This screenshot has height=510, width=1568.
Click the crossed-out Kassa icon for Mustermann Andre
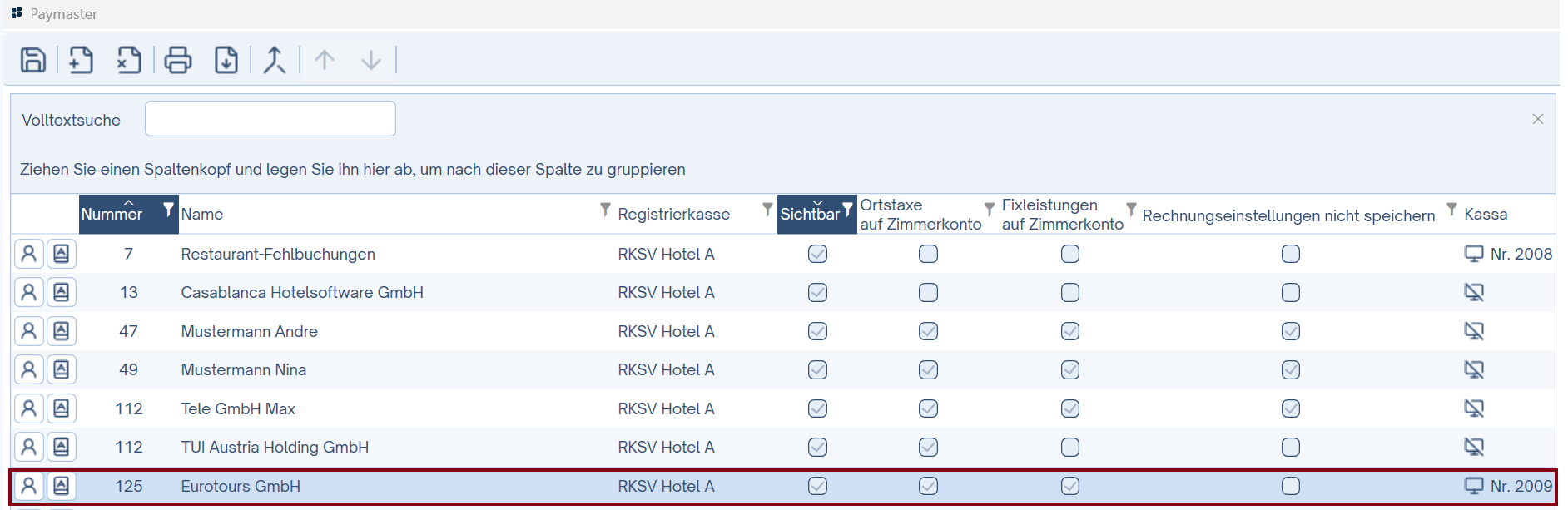click(1474, 331)
